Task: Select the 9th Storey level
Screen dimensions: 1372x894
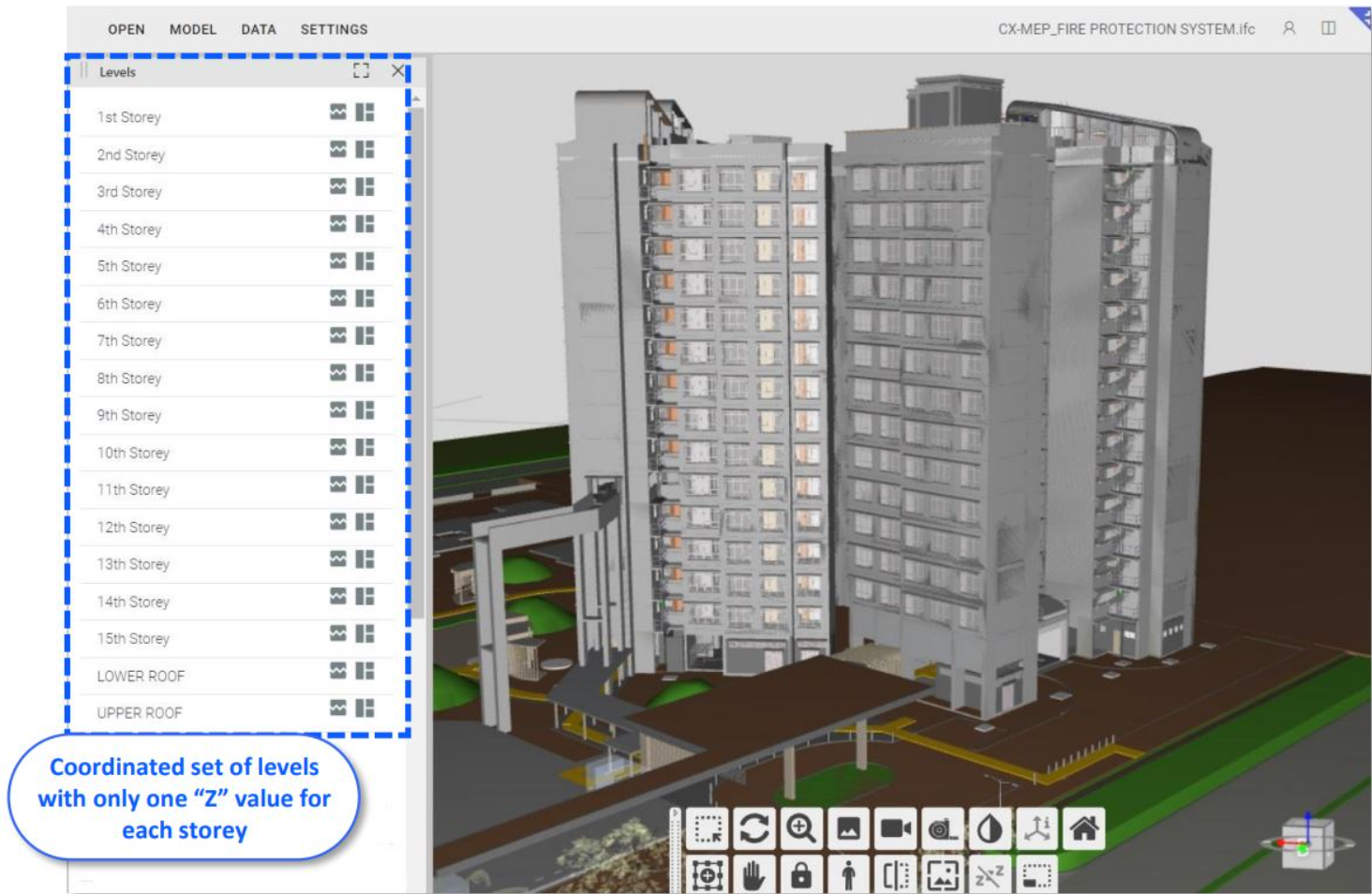Action: click(129, 415)
